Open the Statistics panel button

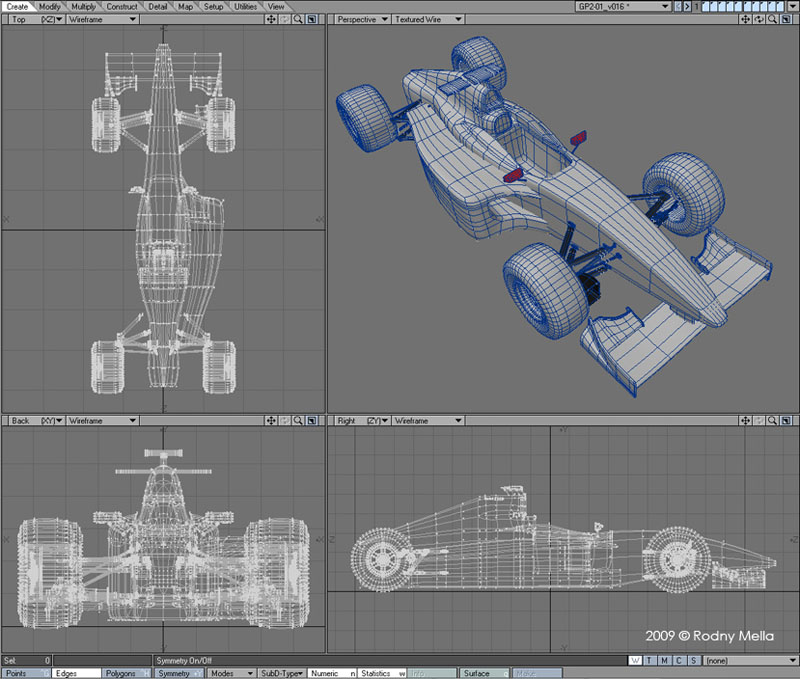point(377,673)
